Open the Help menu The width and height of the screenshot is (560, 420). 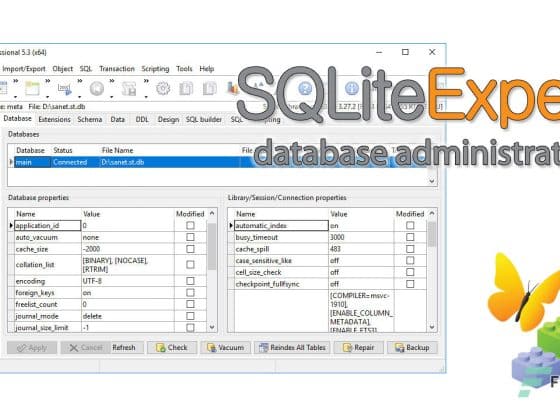click(206, 69)
